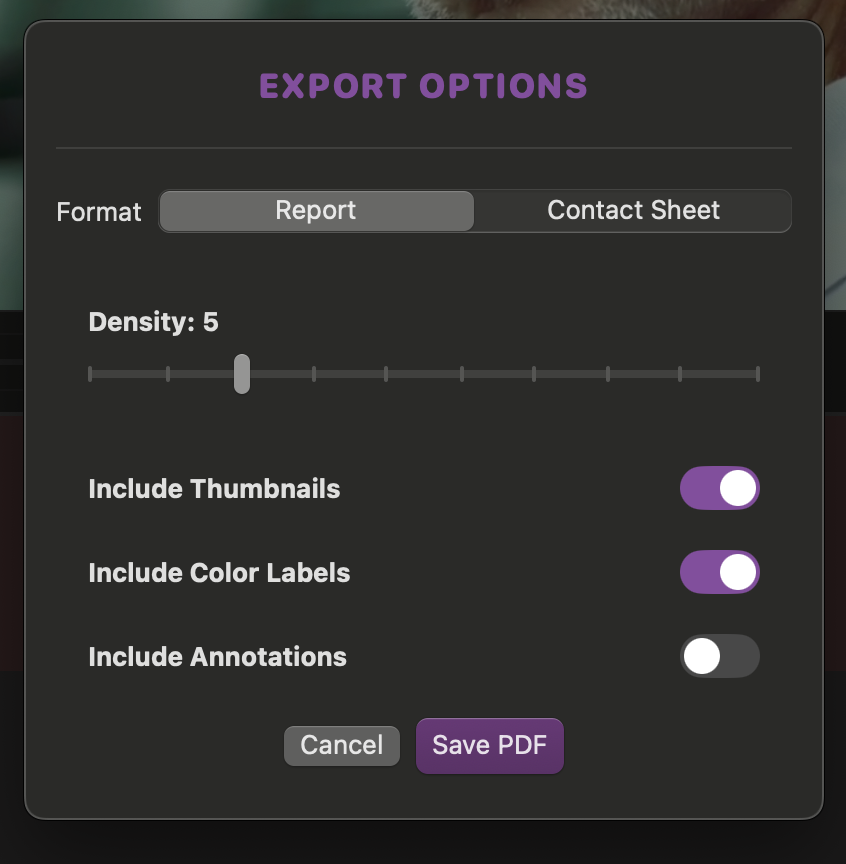Click the Cancel button
This screenshot has height=864, width=846.
click(342, 746)
